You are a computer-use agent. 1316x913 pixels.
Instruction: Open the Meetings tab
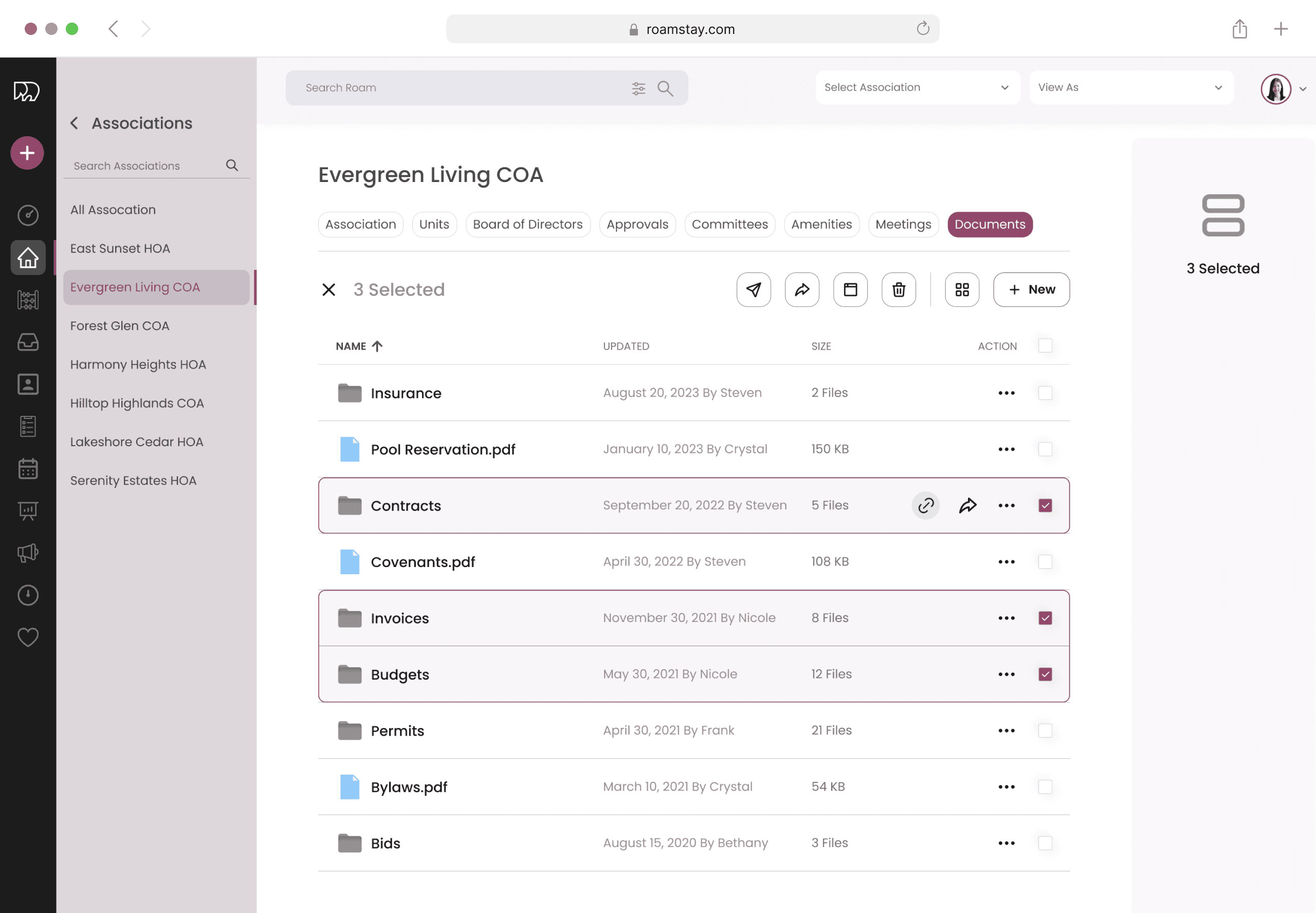(903, 224)
